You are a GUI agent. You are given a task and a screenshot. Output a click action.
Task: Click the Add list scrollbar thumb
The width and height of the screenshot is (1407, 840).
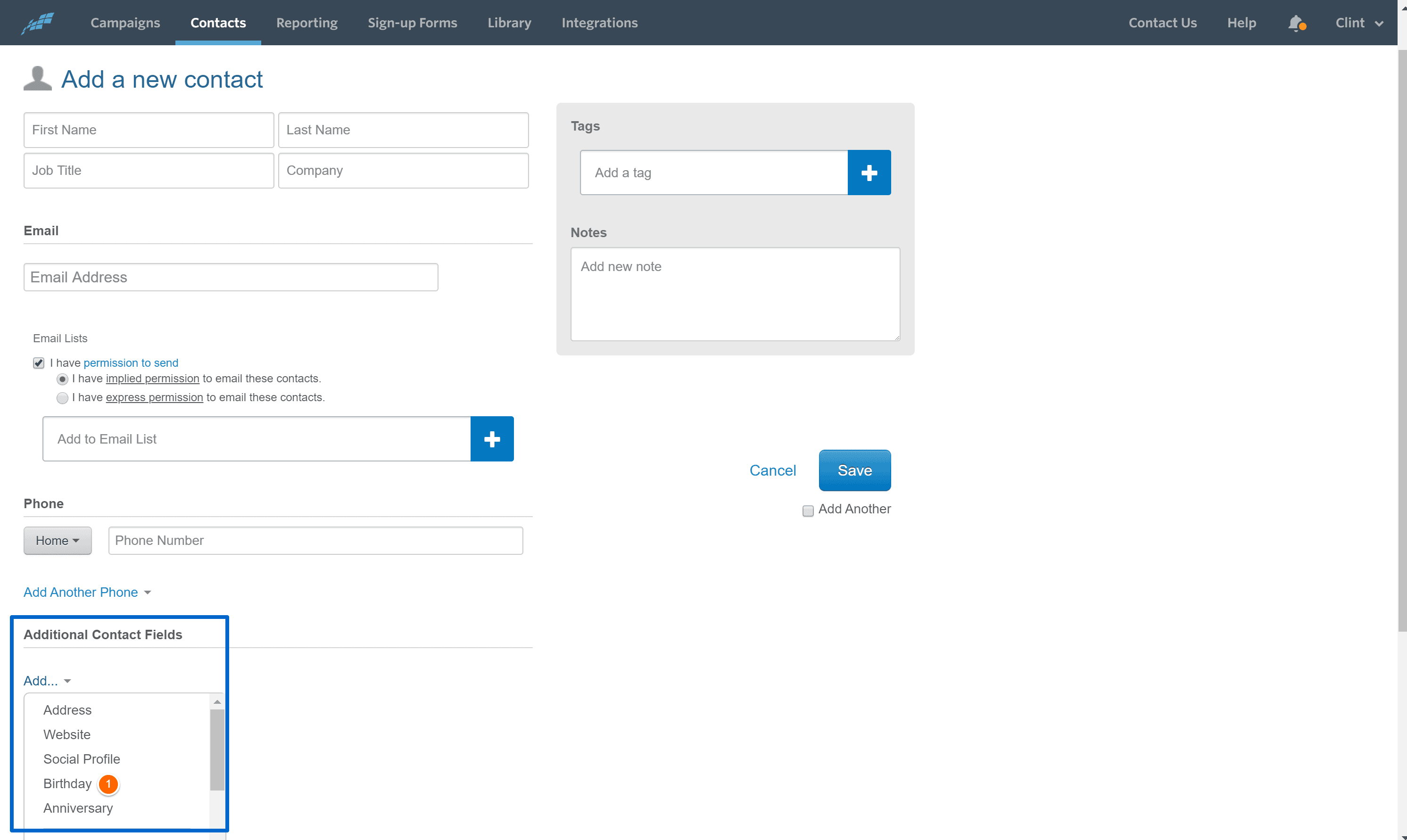217,750
